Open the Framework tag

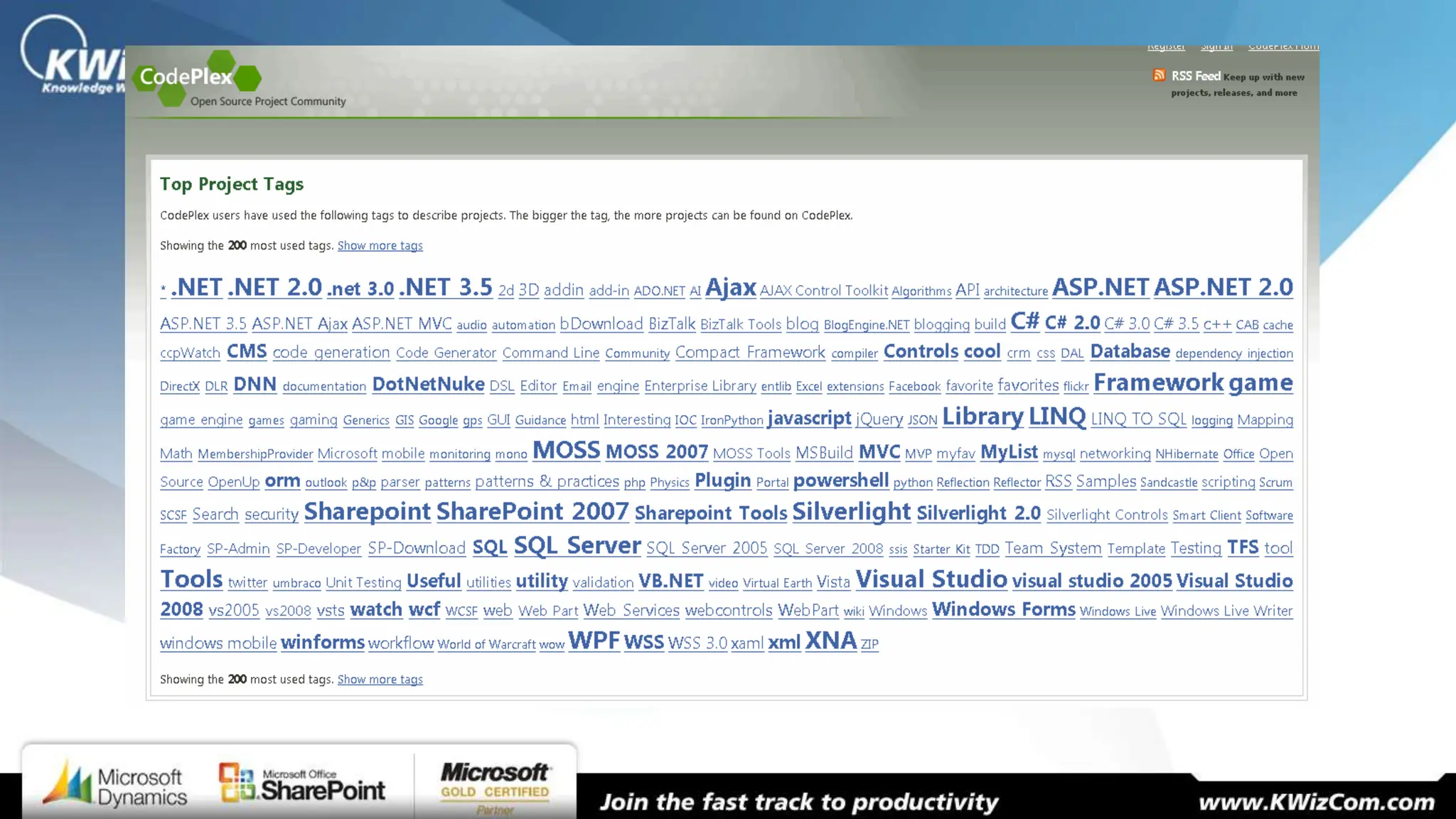tap(1158, 382)
